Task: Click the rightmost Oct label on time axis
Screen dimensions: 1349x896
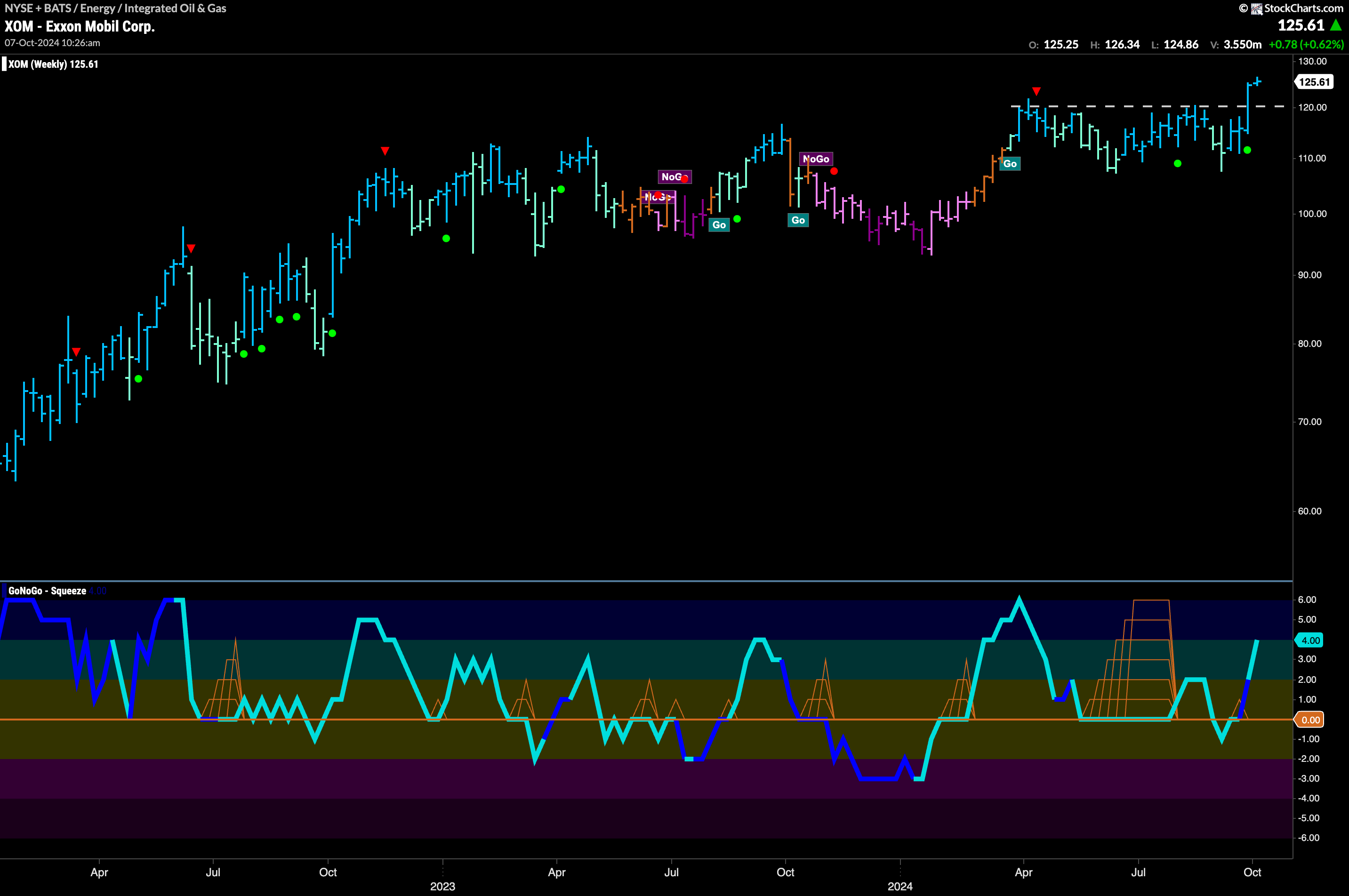Action: tap(1253, 872)
